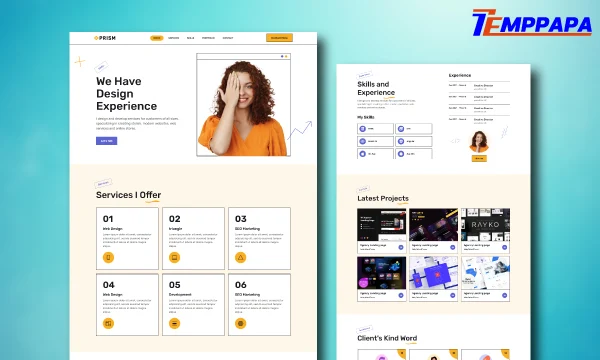Open the Services nav link in the header
Image resolution: width=600 pixels, height=360 pixels.
(174, 38)
